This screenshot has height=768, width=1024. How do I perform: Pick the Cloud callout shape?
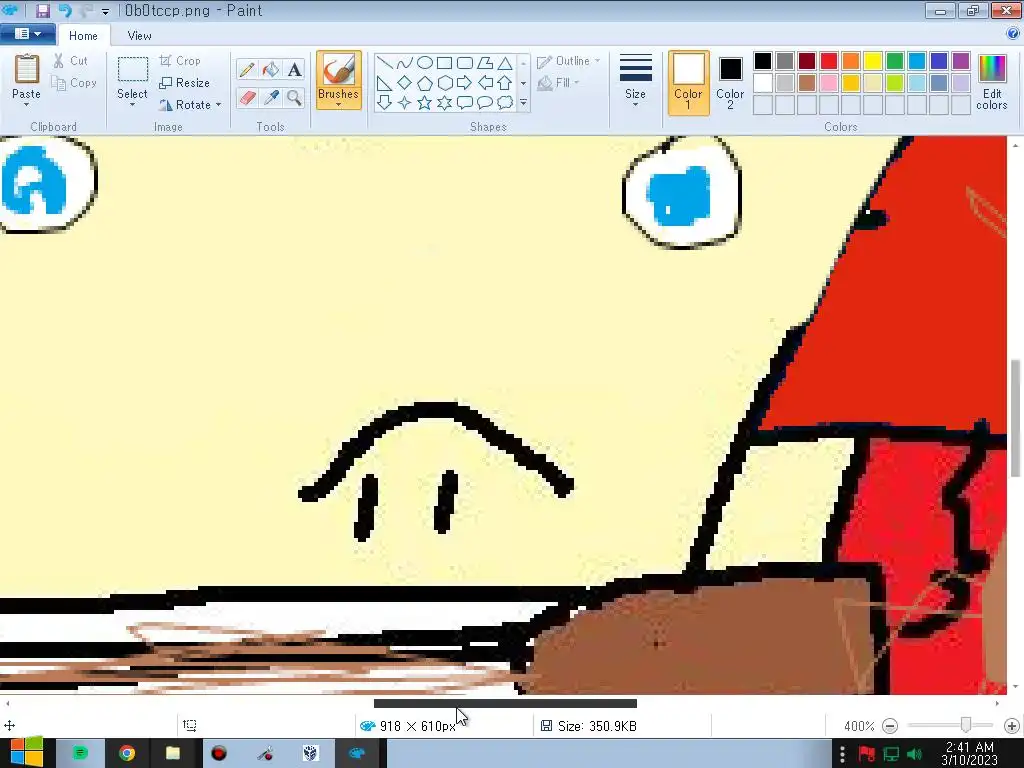click(505, 103)
